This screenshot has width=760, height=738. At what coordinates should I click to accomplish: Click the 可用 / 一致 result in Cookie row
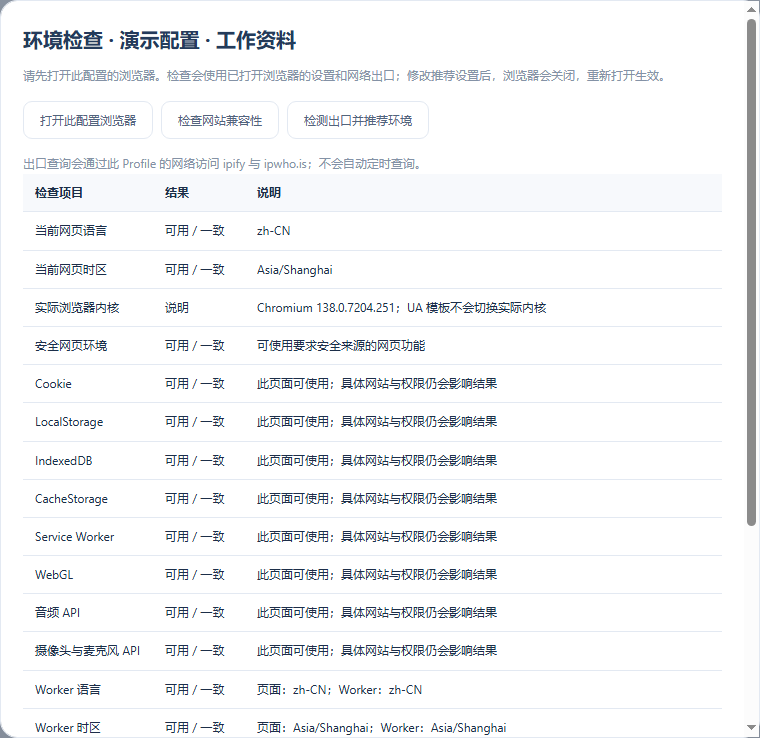coord(195,384)
